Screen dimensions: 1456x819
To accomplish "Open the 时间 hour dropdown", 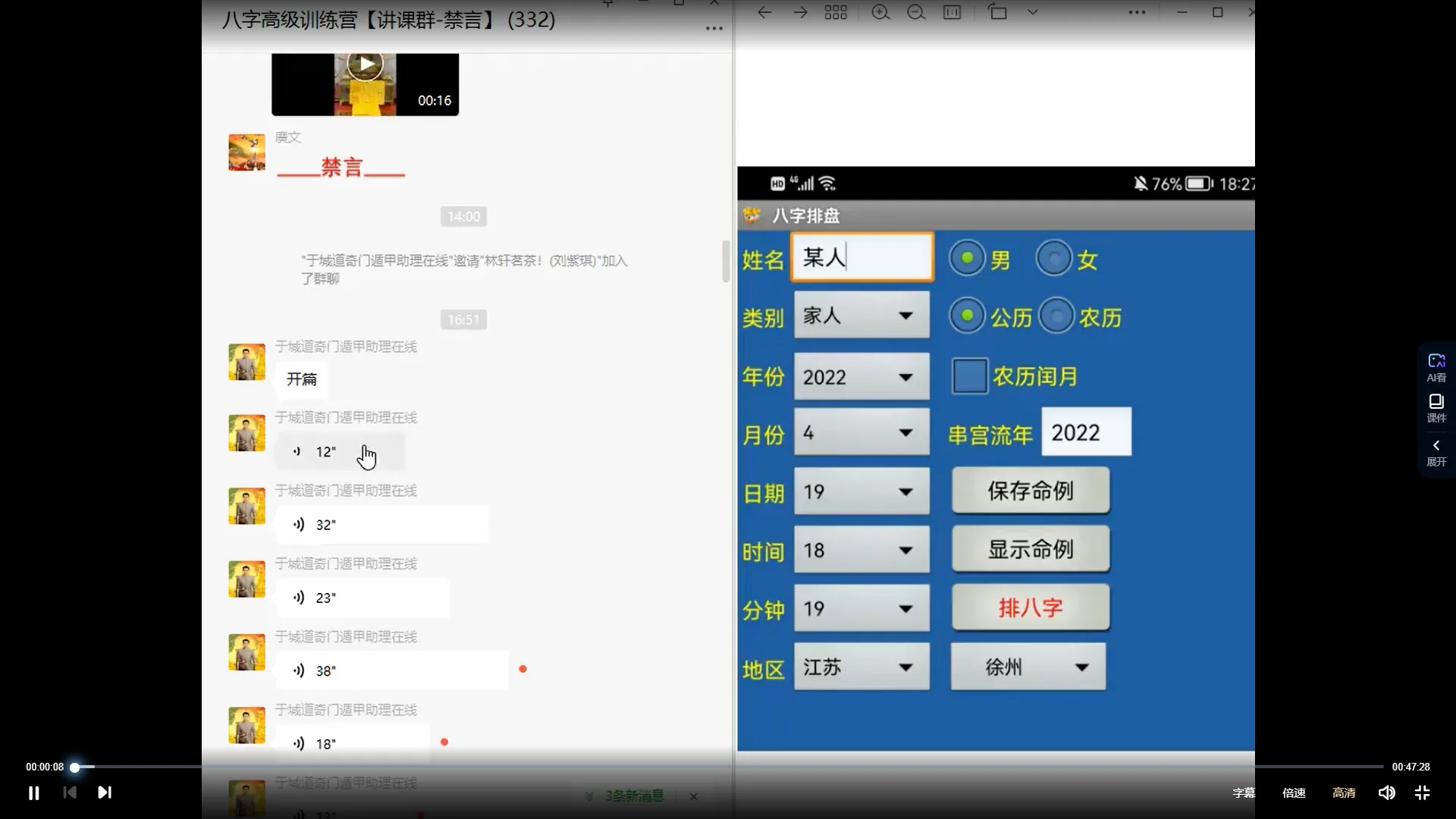I will point(861,550).
